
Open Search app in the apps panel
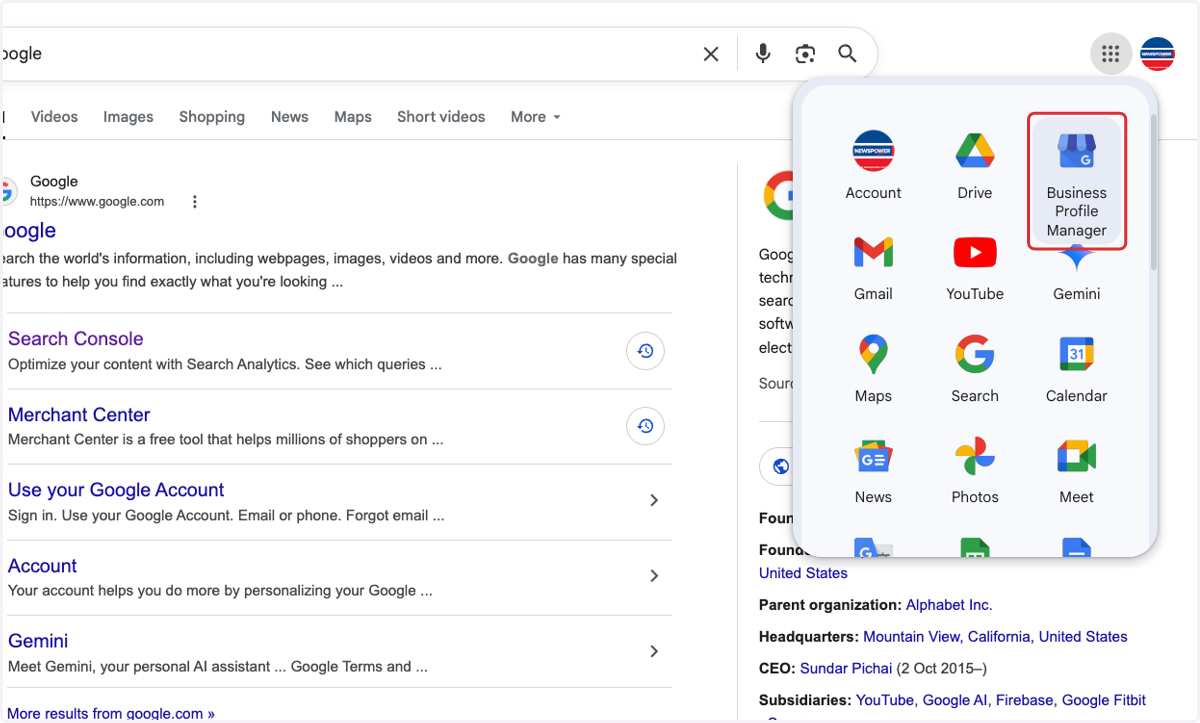click(975, 370)
